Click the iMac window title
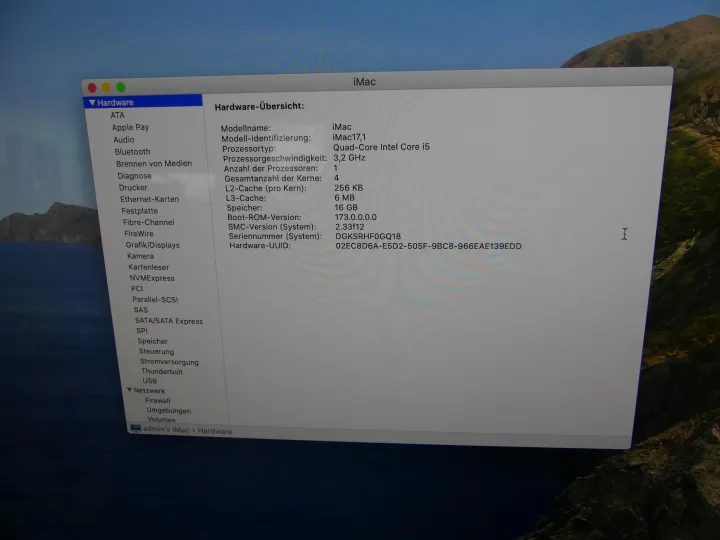720x540 pixels. (x=365, y=82)
